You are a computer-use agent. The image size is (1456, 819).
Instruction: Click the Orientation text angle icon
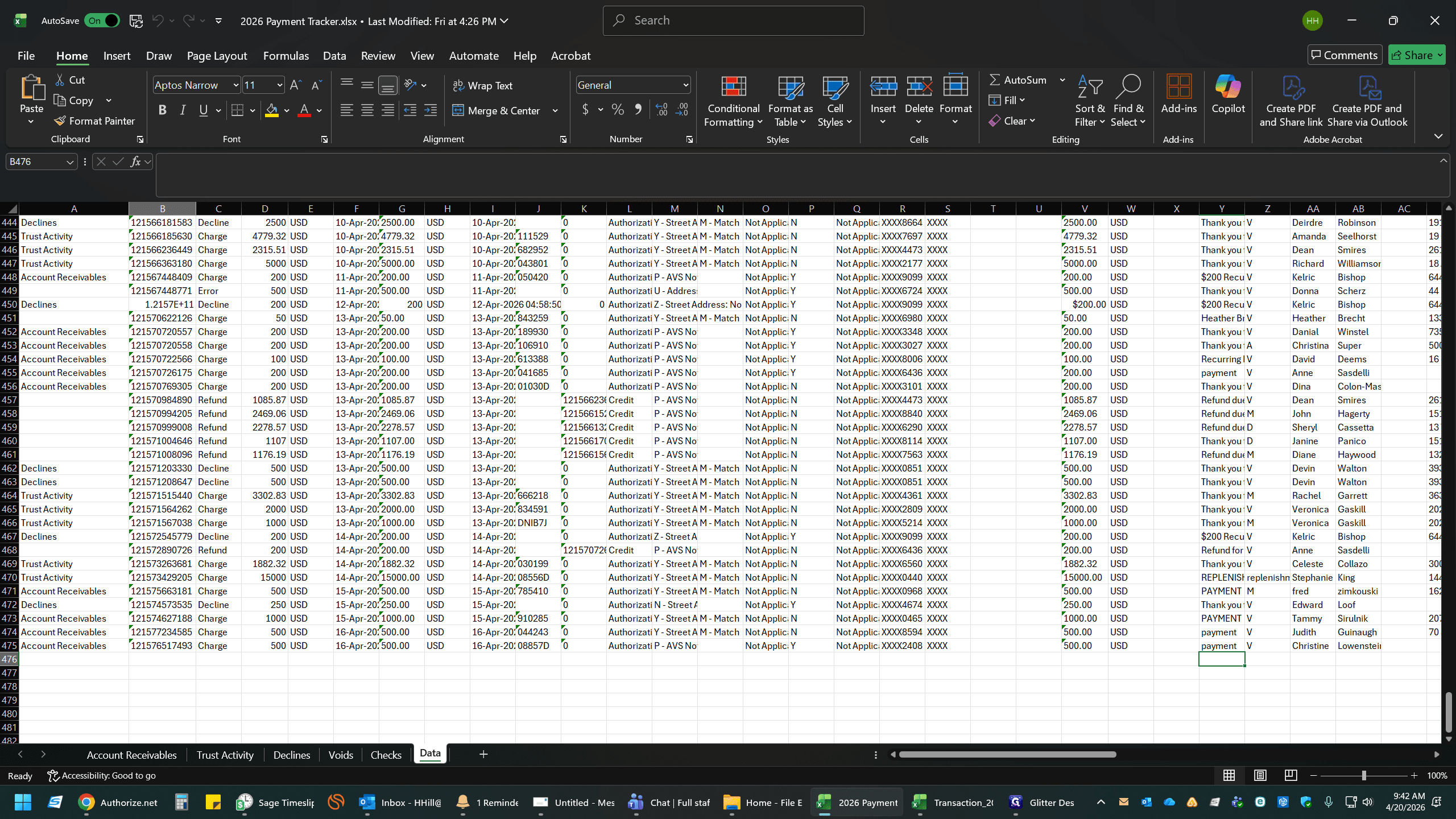pyautogui.click(x=410, y=85)
